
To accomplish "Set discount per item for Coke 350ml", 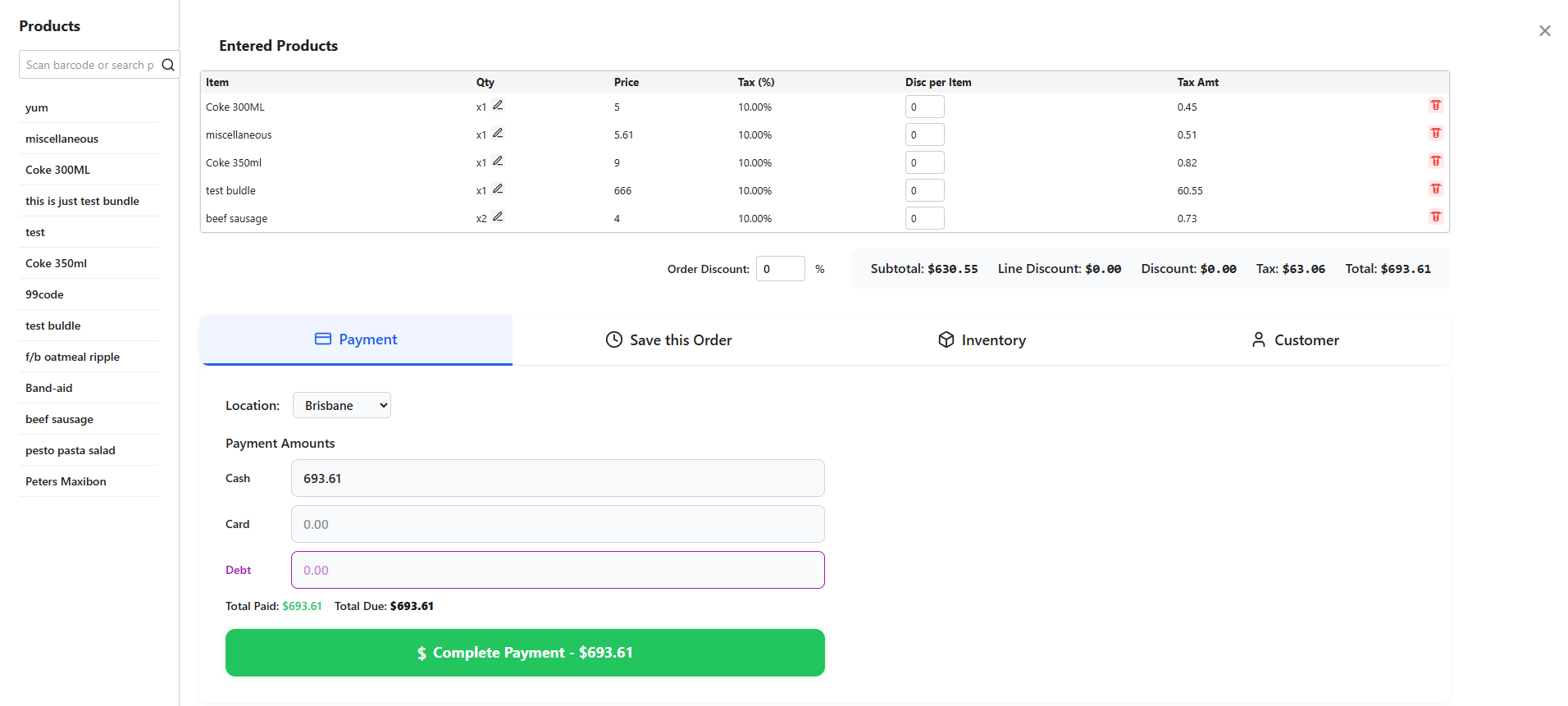I will point(925,162).
